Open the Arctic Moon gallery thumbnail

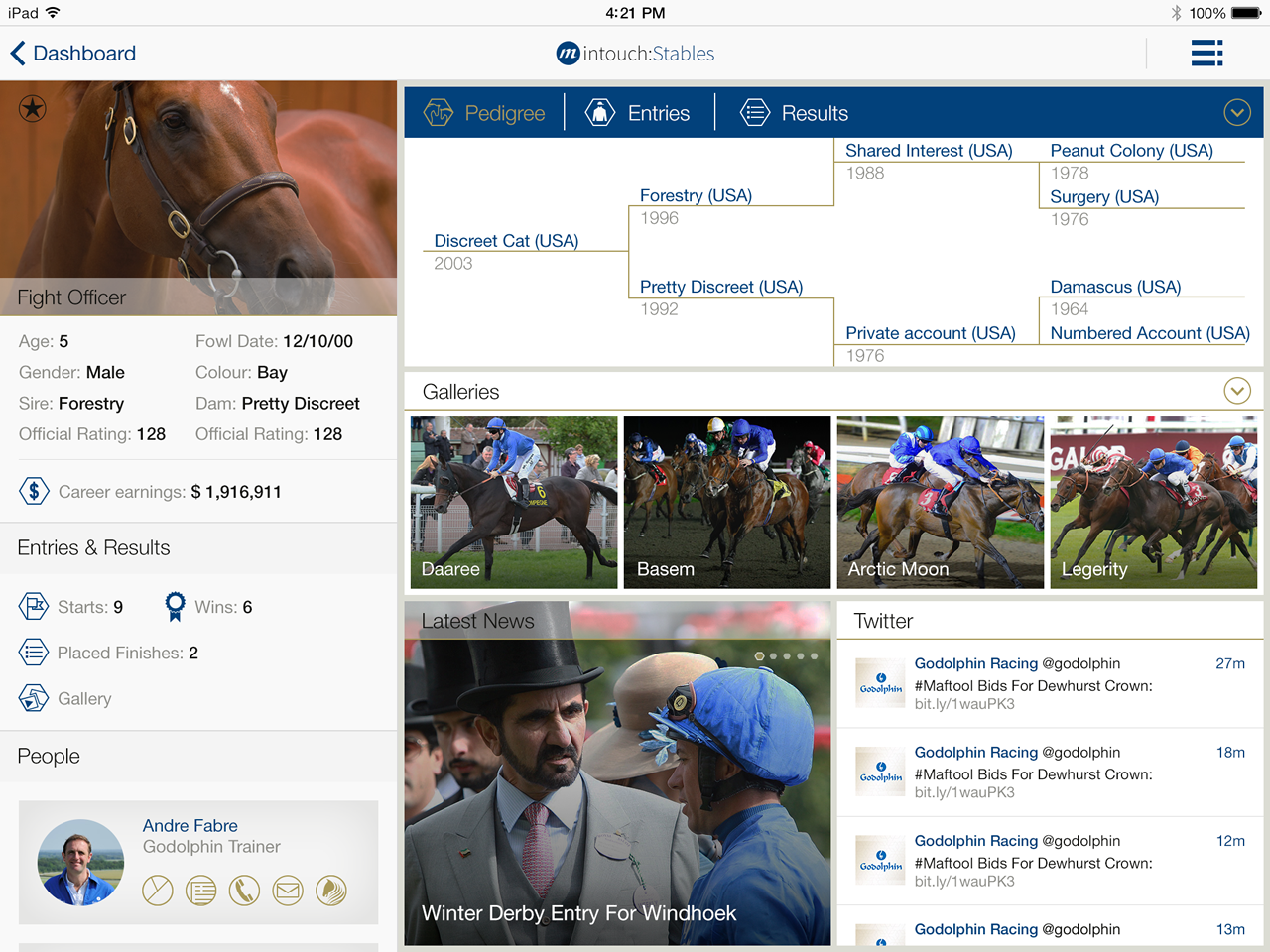[x=940, y=502]
